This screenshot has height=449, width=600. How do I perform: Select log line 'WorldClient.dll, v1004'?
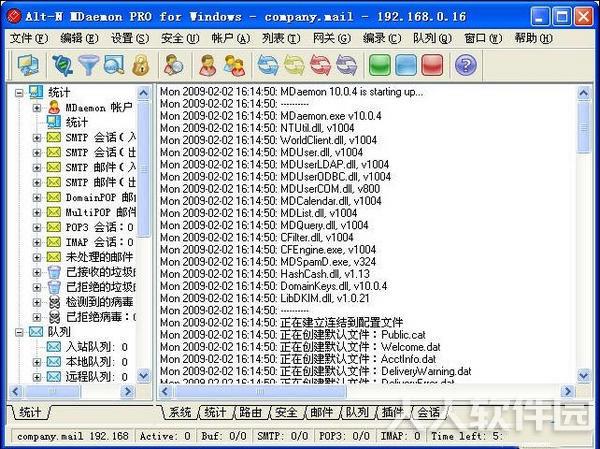pos(268,140)
